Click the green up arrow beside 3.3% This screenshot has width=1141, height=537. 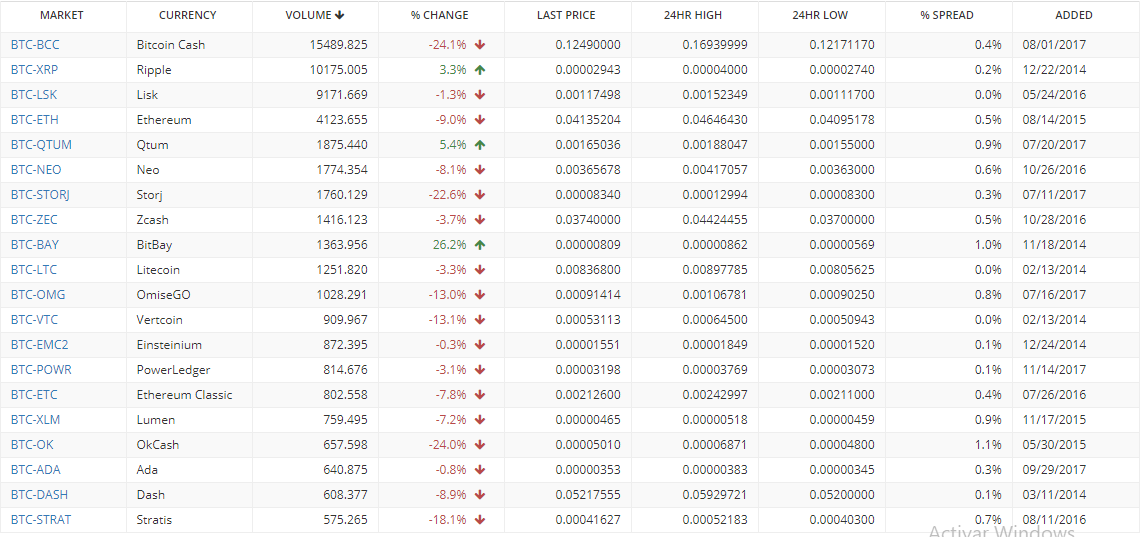pyautogui.click(x=480, y=70)
